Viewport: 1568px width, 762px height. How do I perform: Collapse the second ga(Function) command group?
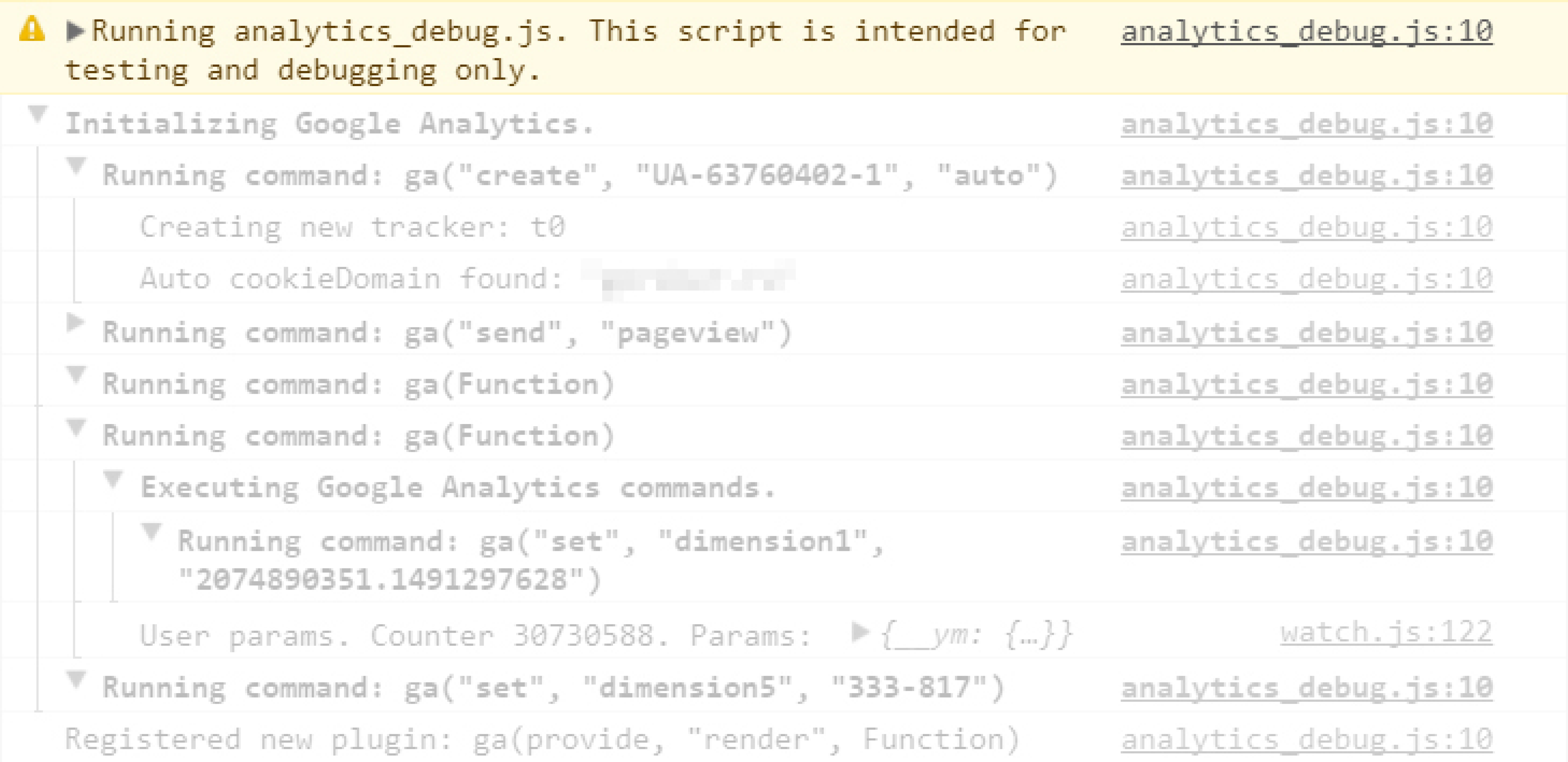(x=76, y=427)
